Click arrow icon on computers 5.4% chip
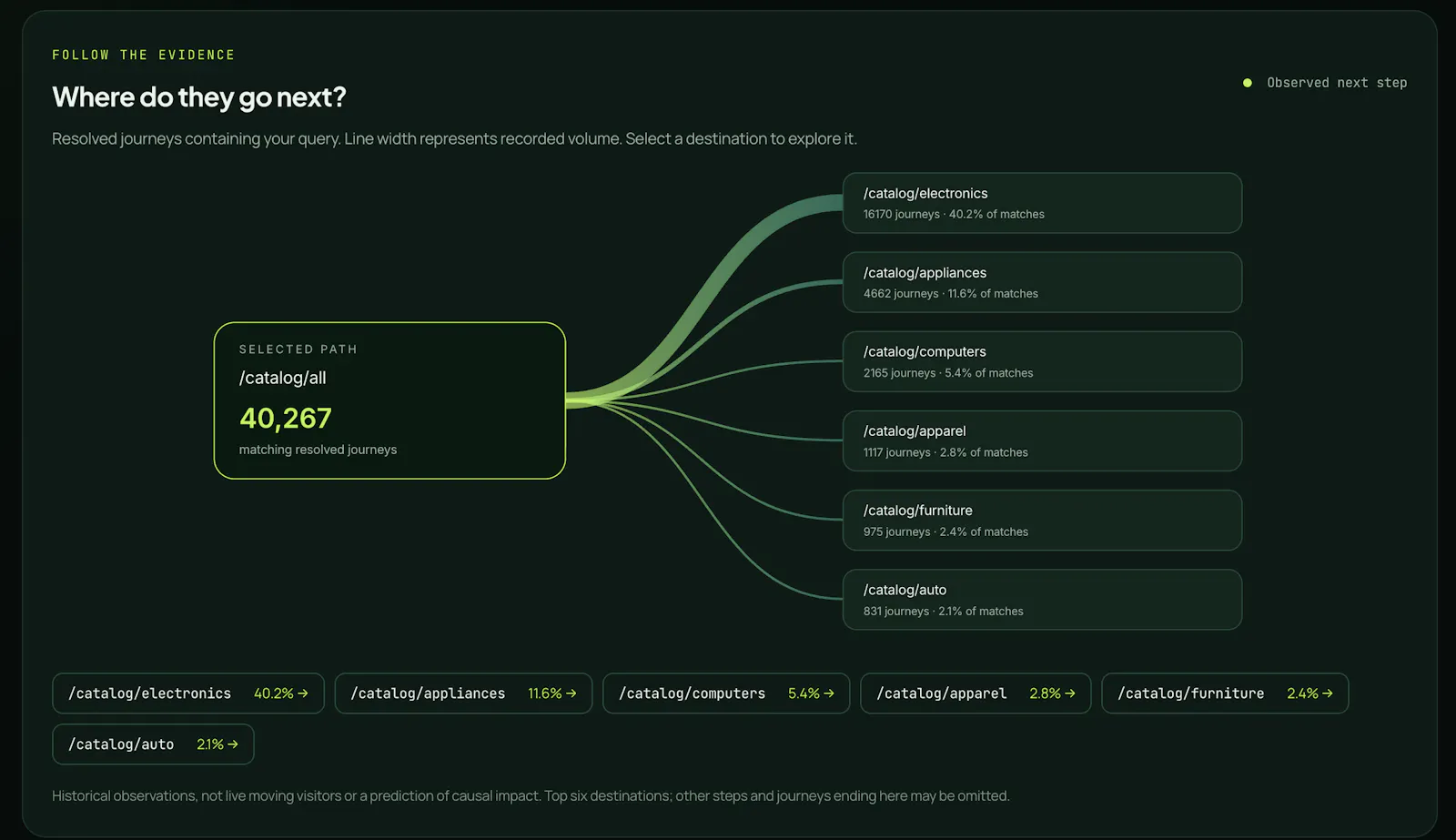This screenshot has height=840, width=1456. tap(829, 693)
